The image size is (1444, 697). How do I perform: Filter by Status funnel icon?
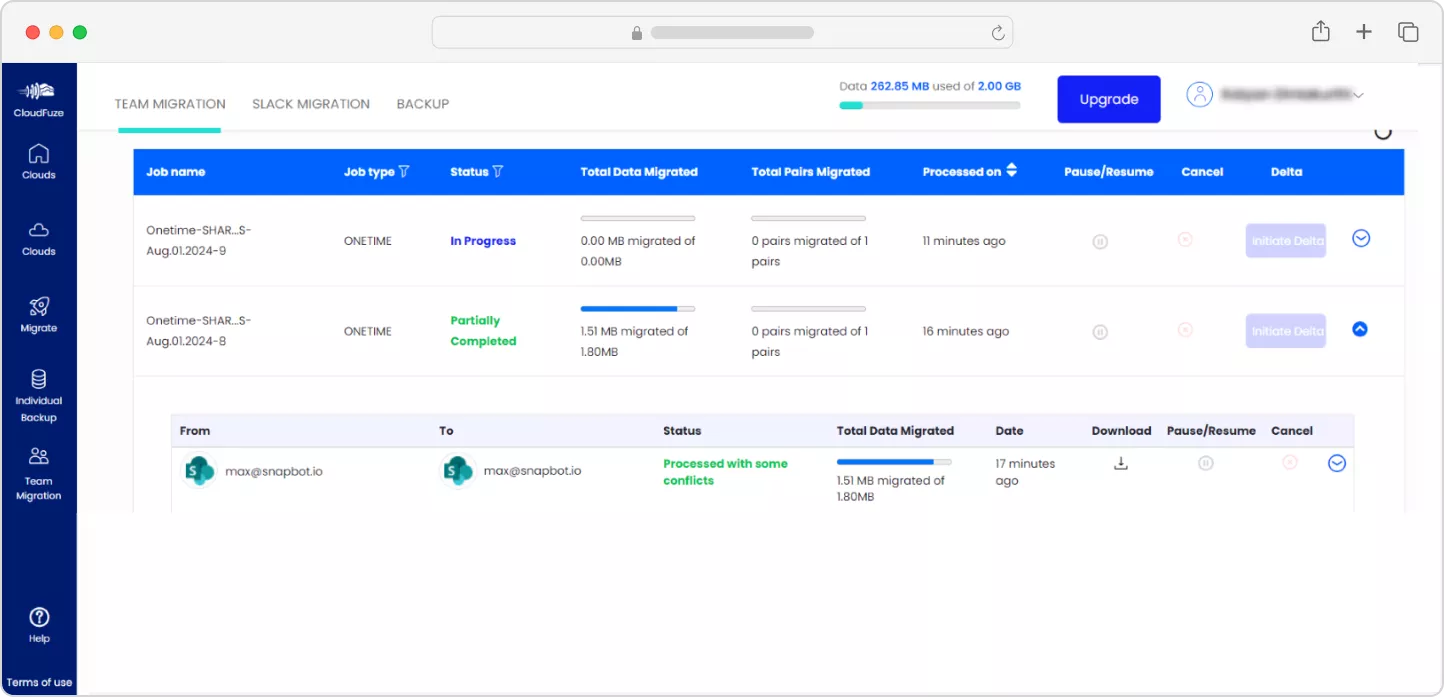tap(497, 172)
